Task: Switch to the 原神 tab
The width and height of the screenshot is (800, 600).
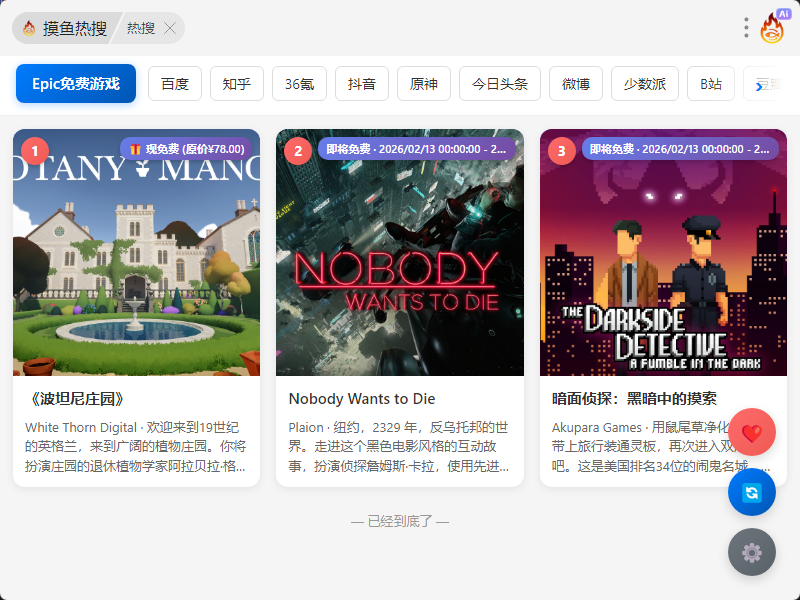Action: coord(423,84)
